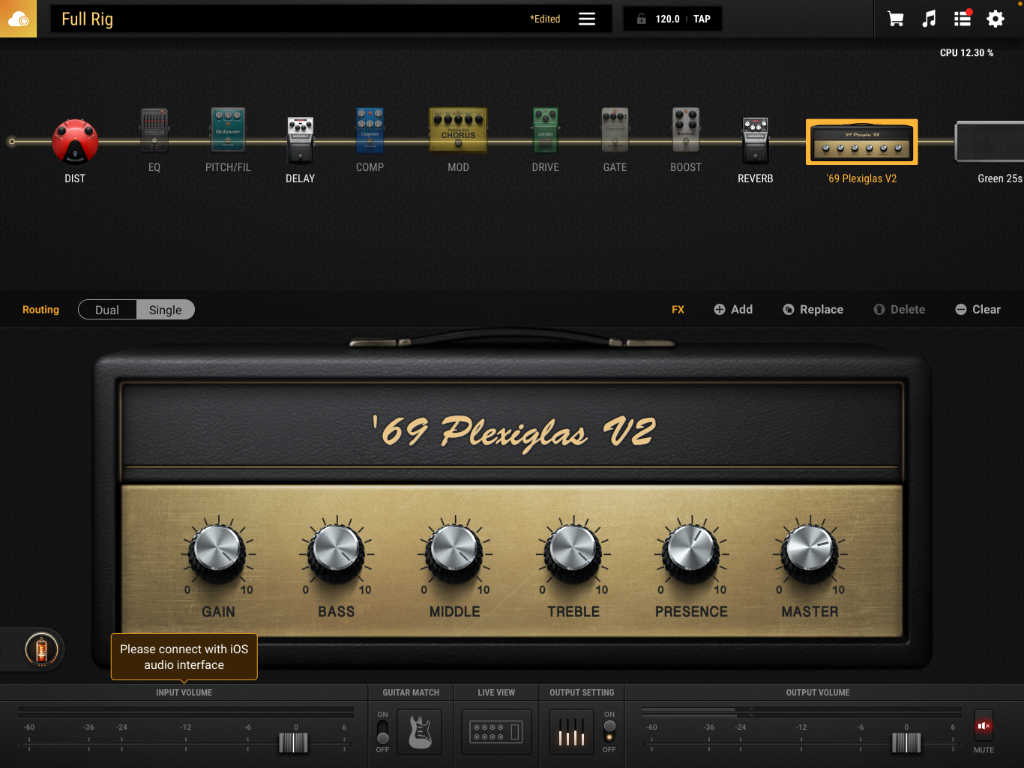Viewport: 1024px width, 768px height.
Task: Select the DELAY pedal
Action: tap(300, 140)
